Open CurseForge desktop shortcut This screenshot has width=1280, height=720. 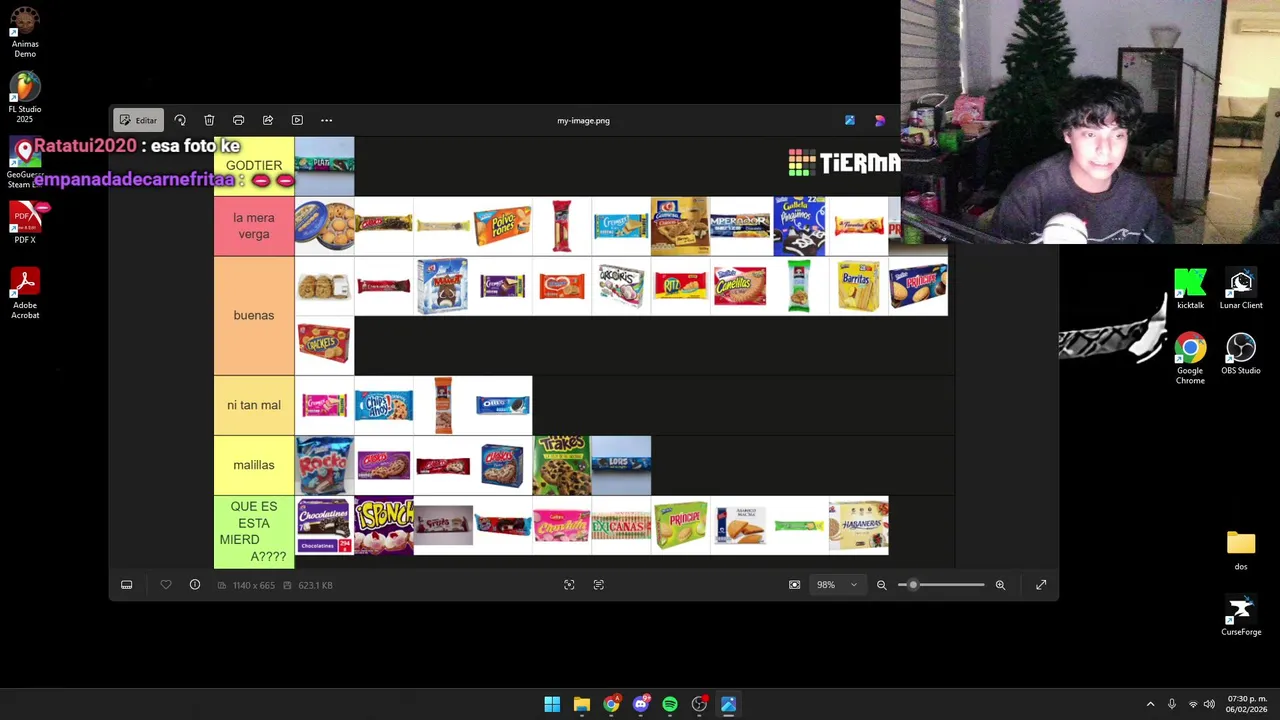pos(1241,615)
